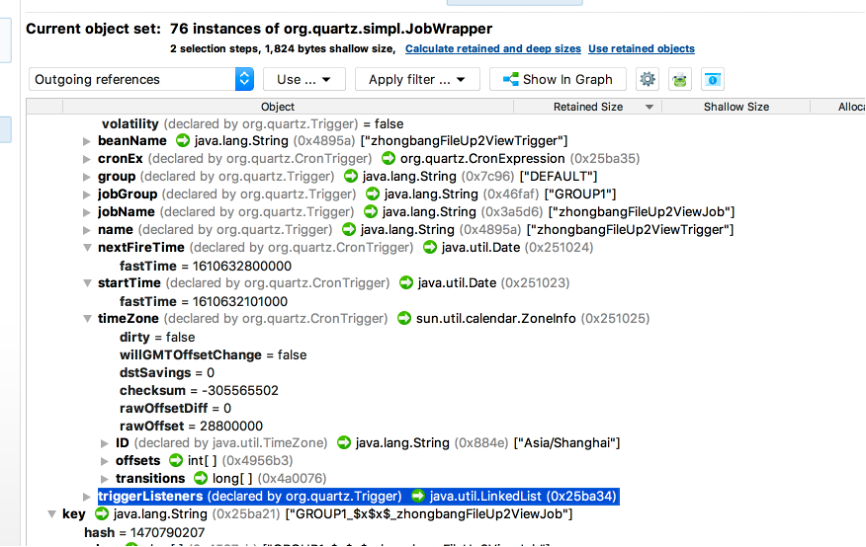Expand the jobGroup tree node
Viewport: 866px width, 547px height.
point(87,194)
